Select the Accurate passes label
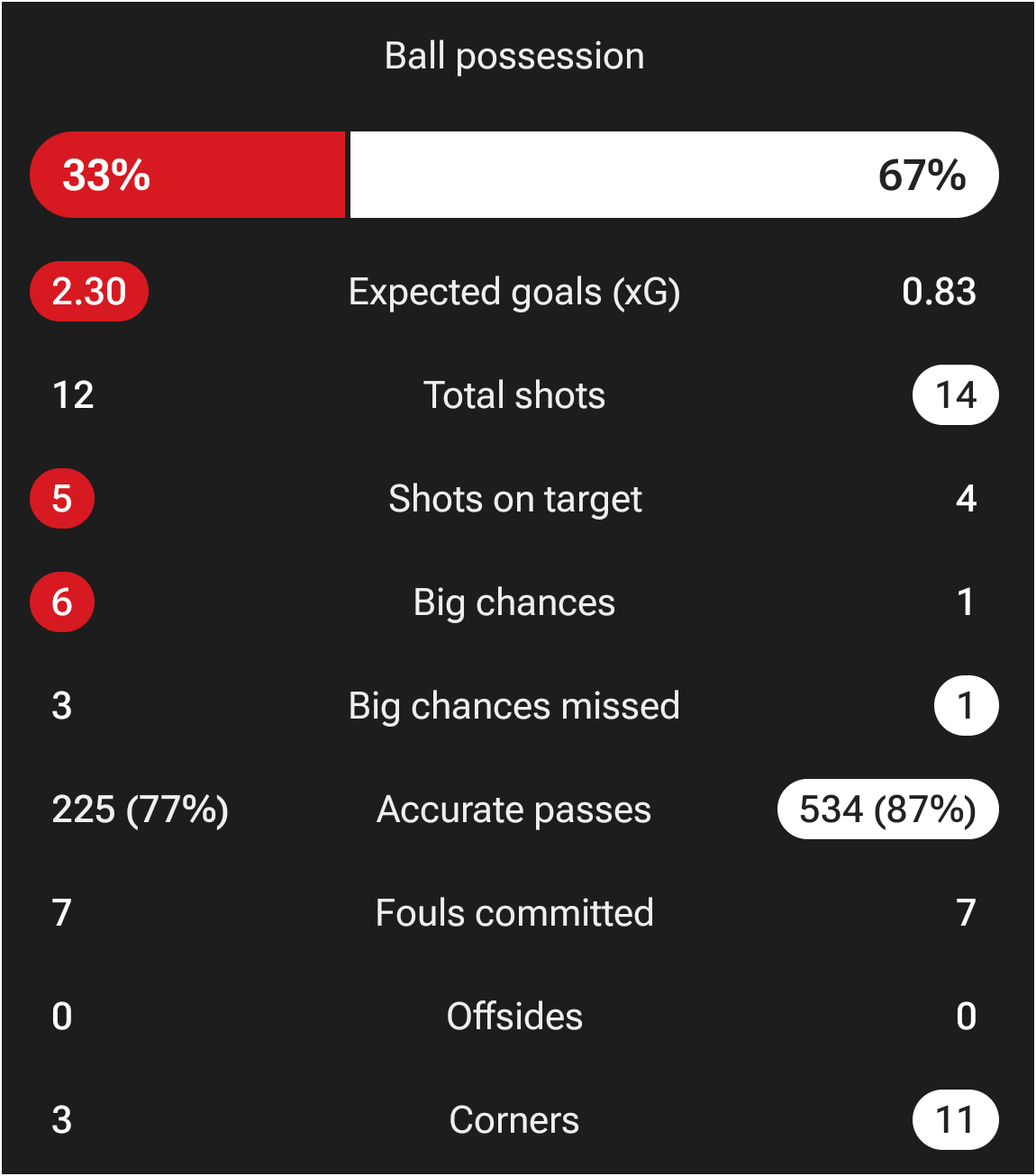1036x1176 pixels. tap(514, 810)
